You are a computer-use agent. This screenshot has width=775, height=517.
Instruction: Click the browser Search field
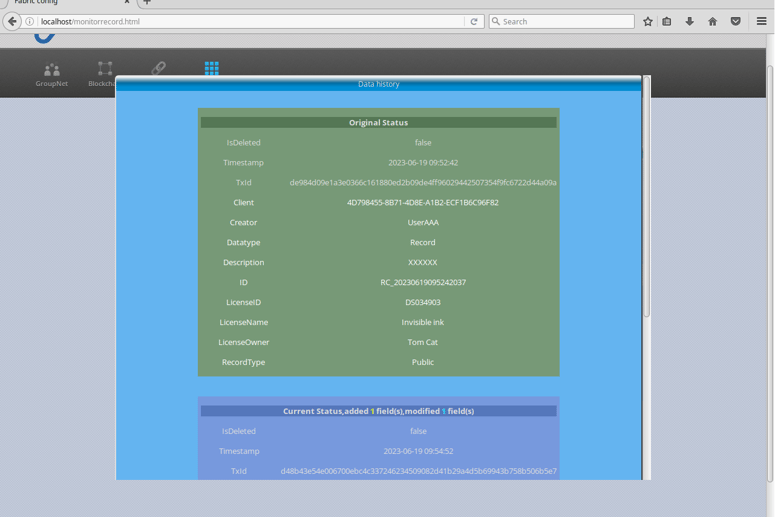pyautogui.click(x=561, y=21)
